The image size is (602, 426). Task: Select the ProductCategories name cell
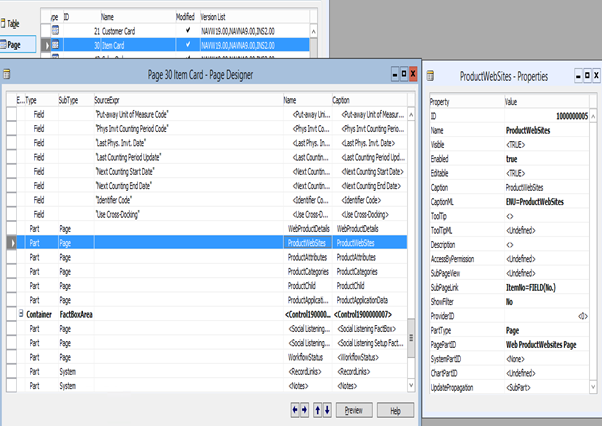(x=308, y=271)
